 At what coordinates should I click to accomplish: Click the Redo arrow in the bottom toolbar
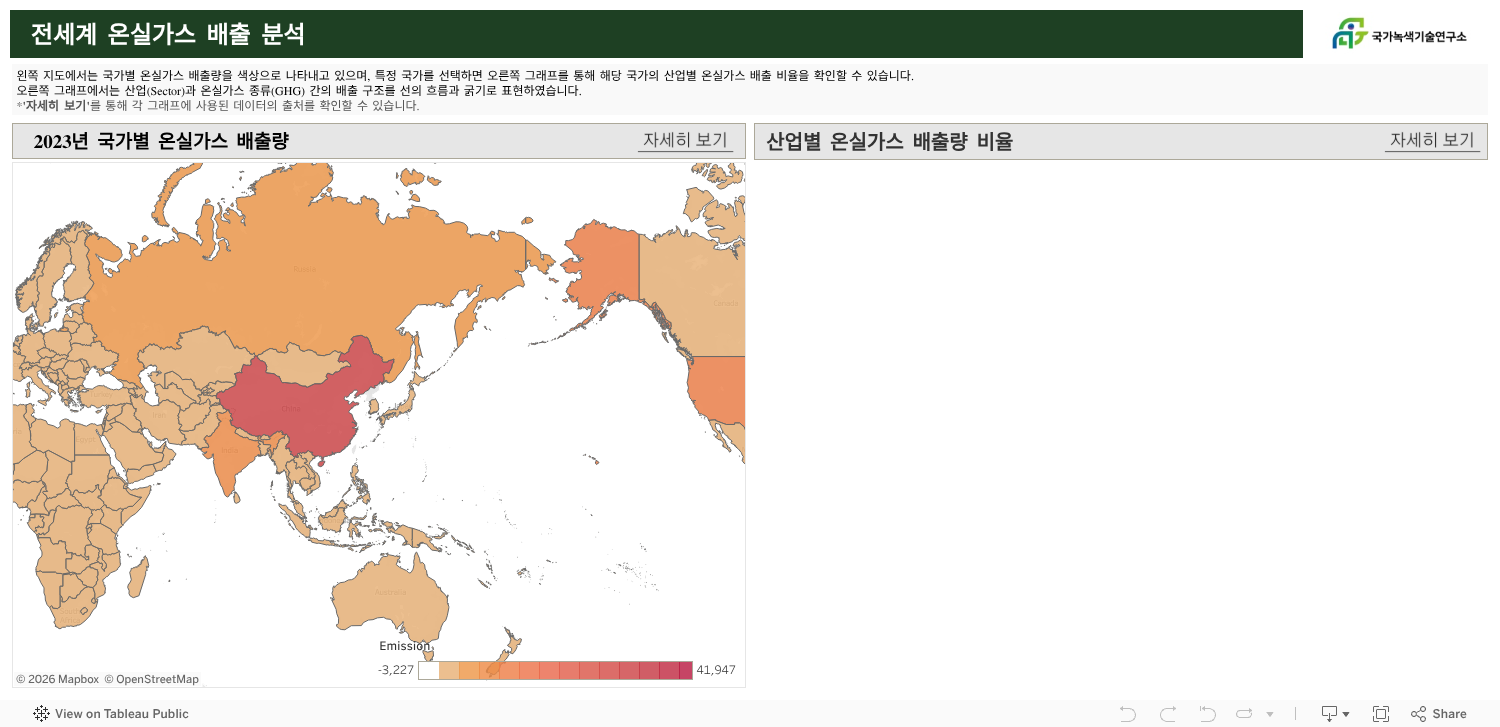tap(1167, 714)
